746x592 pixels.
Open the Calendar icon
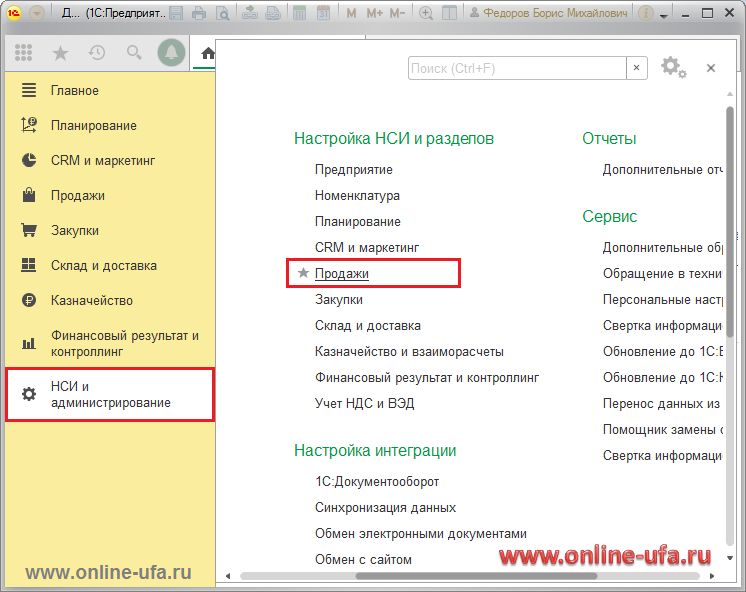pos(324,13)
